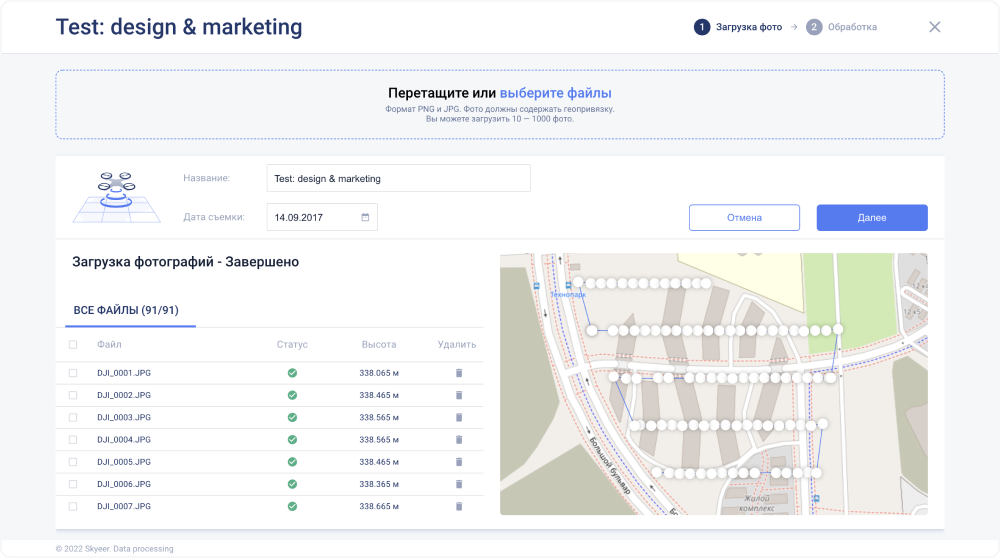Screen dimensions: 1000x558
Task: Close the upload dialog with X
Action: [x=935, y=27]
